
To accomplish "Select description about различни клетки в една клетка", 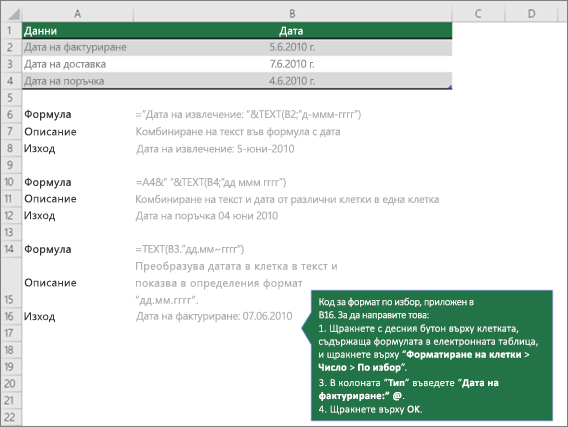I will [287, 199].
